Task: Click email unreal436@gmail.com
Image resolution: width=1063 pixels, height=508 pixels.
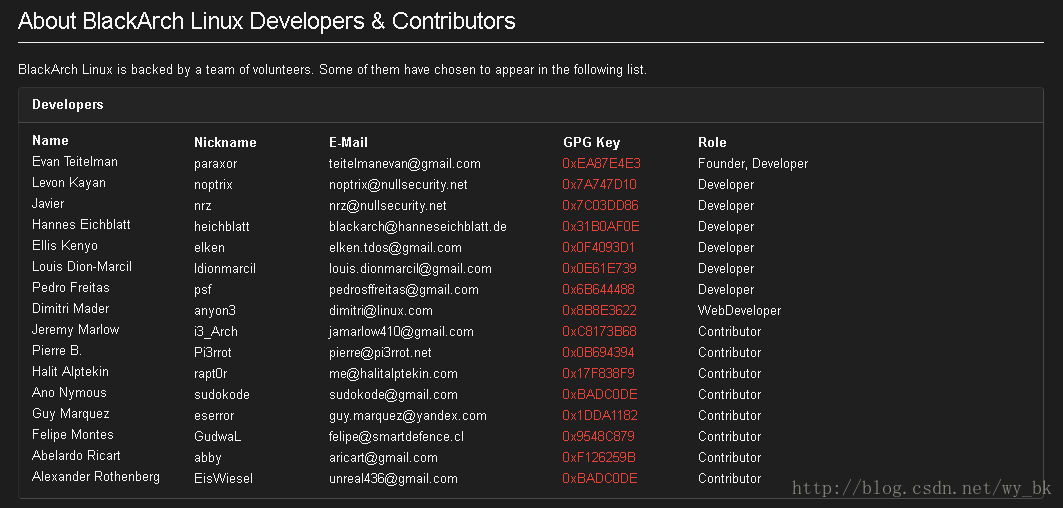Action: (393, 479)
